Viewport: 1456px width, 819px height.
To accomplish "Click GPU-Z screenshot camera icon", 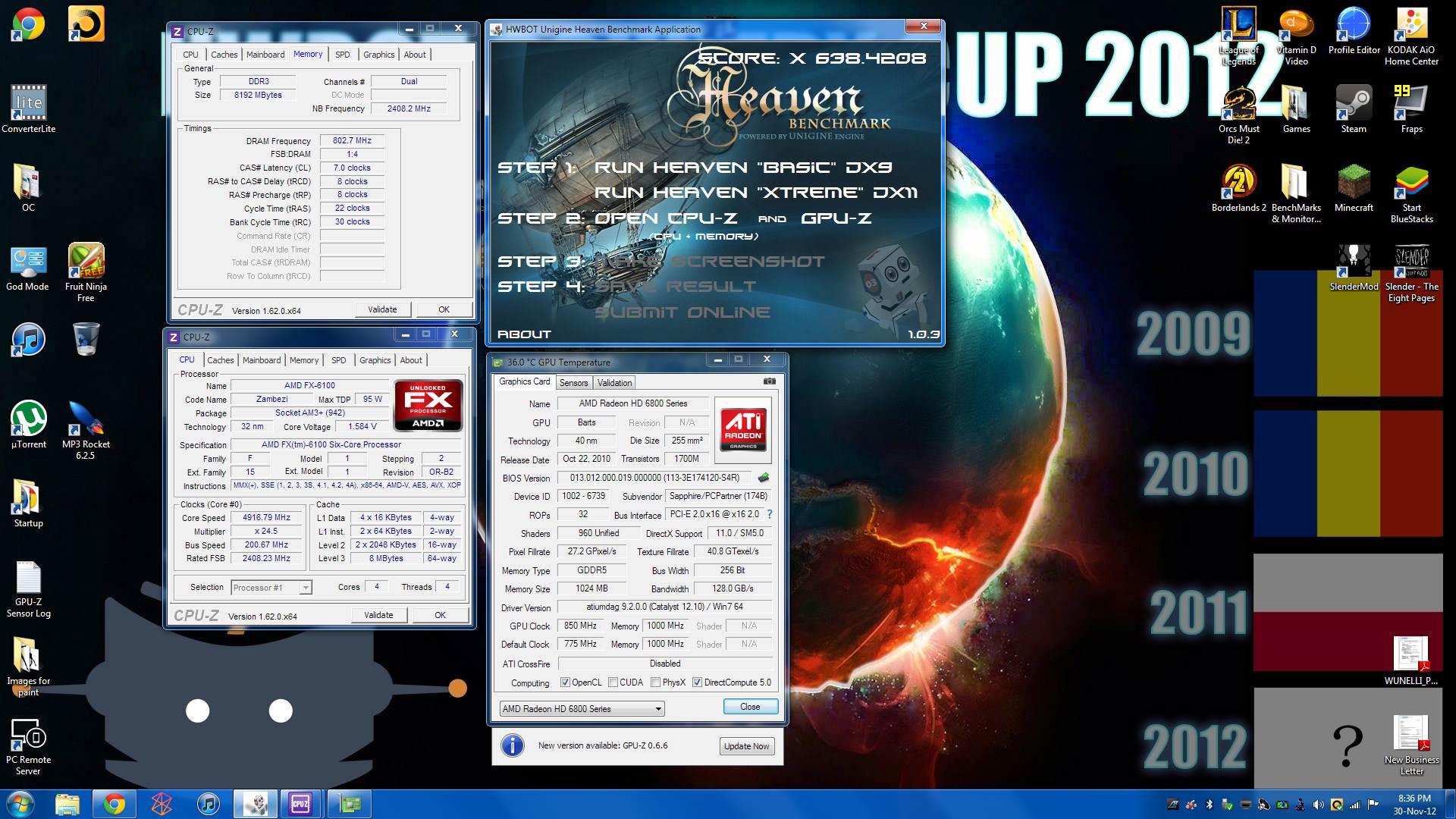I will (769, 381).
